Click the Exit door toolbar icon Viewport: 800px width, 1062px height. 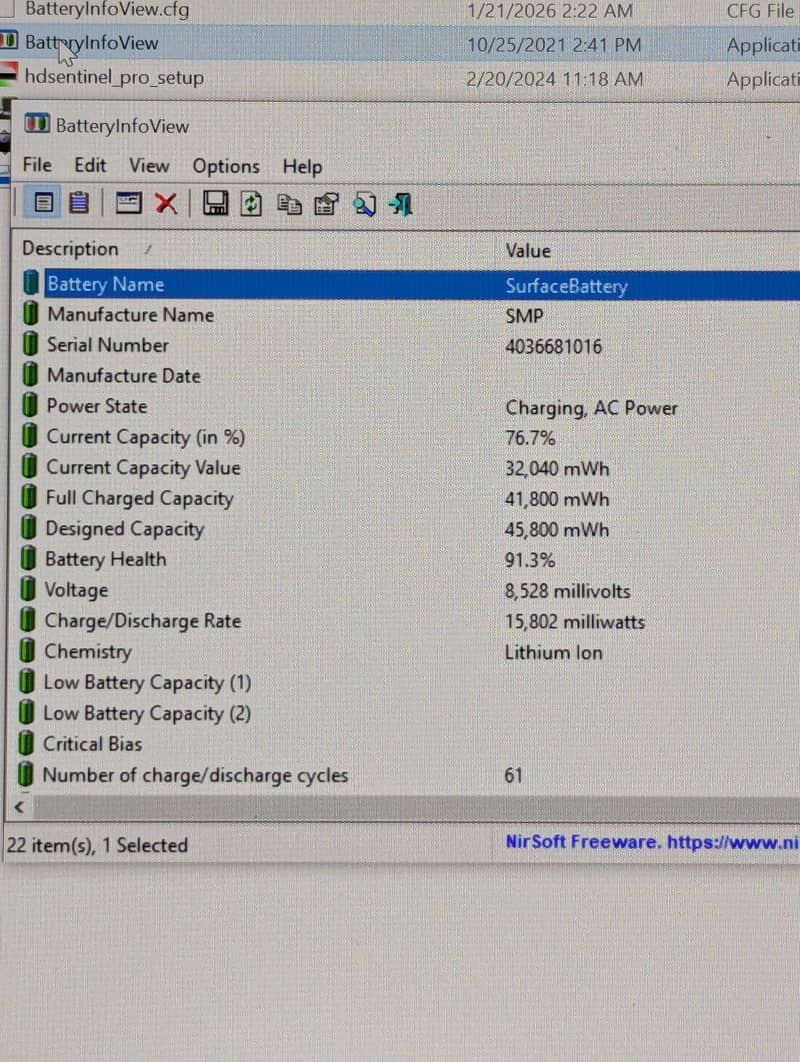point(401,204)
